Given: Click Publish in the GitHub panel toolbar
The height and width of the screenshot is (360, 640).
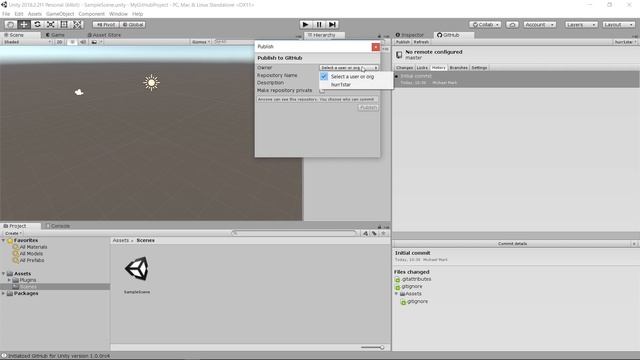Looking at the screenshot, I should 402,42.
